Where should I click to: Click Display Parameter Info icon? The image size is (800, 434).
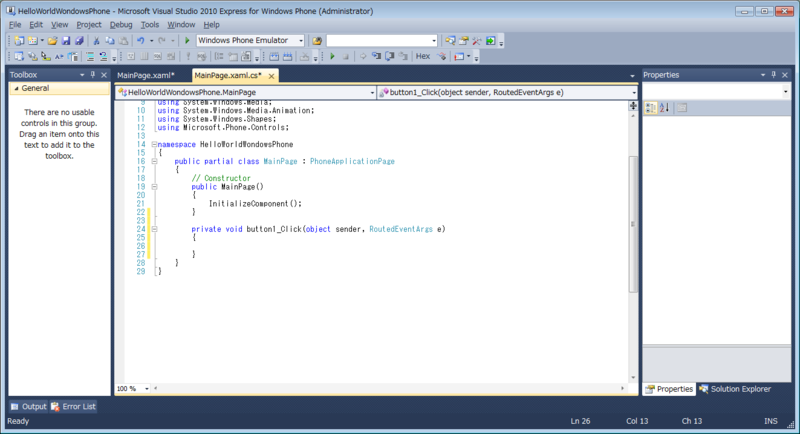tap(33, 57)
